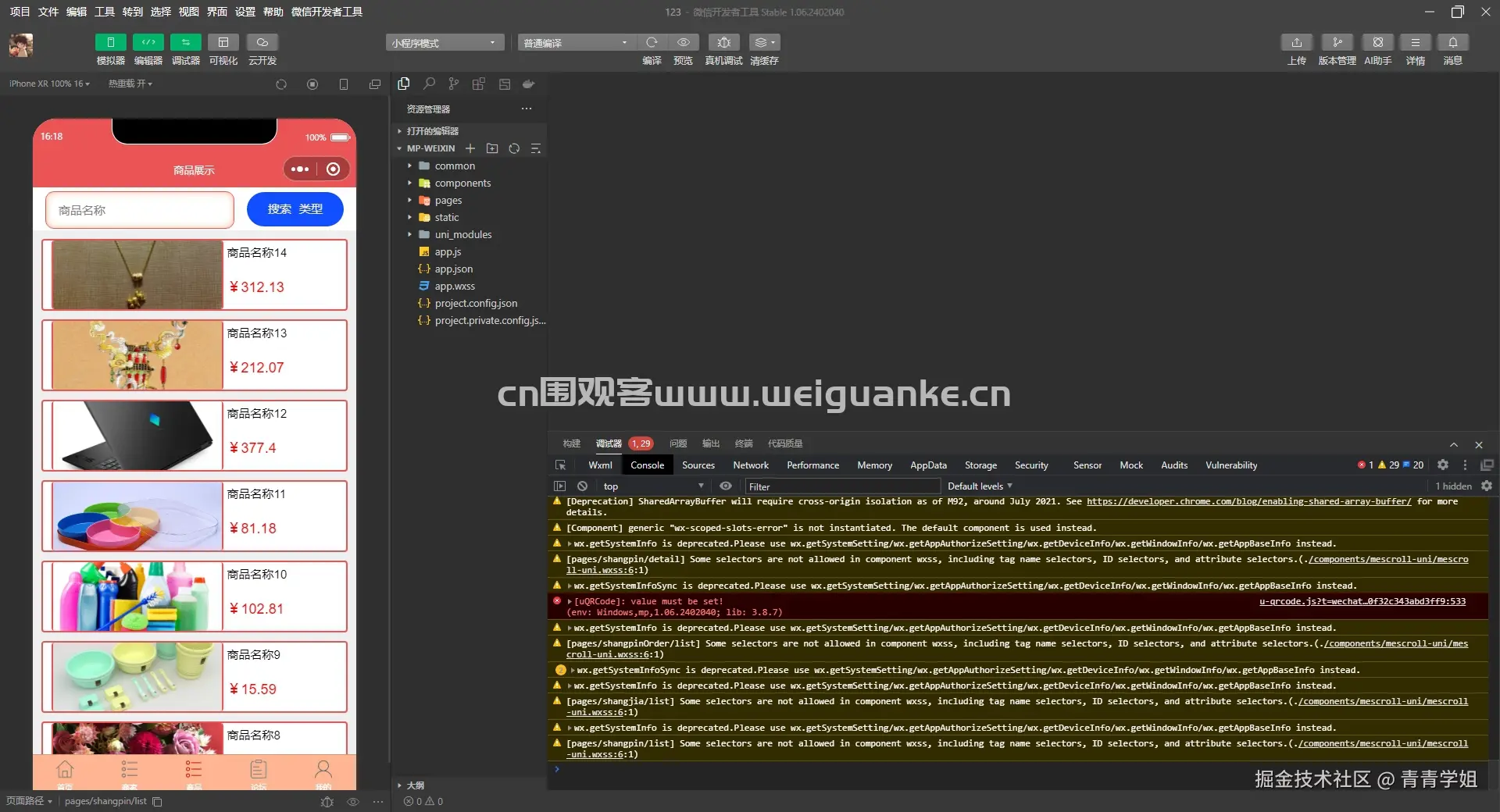Open iPhone XR device selector dropdown
Screen dimensions: 1500x812
coord(49,84)
